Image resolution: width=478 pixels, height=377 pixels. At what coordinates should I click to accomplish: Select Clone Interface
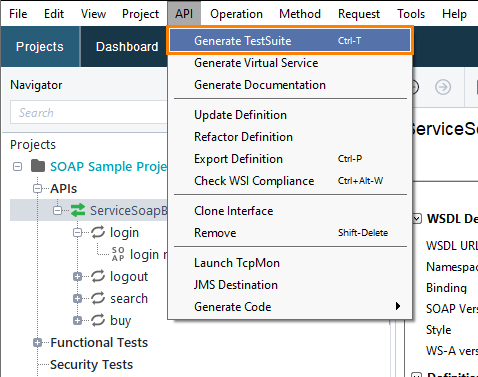[290, 211]
